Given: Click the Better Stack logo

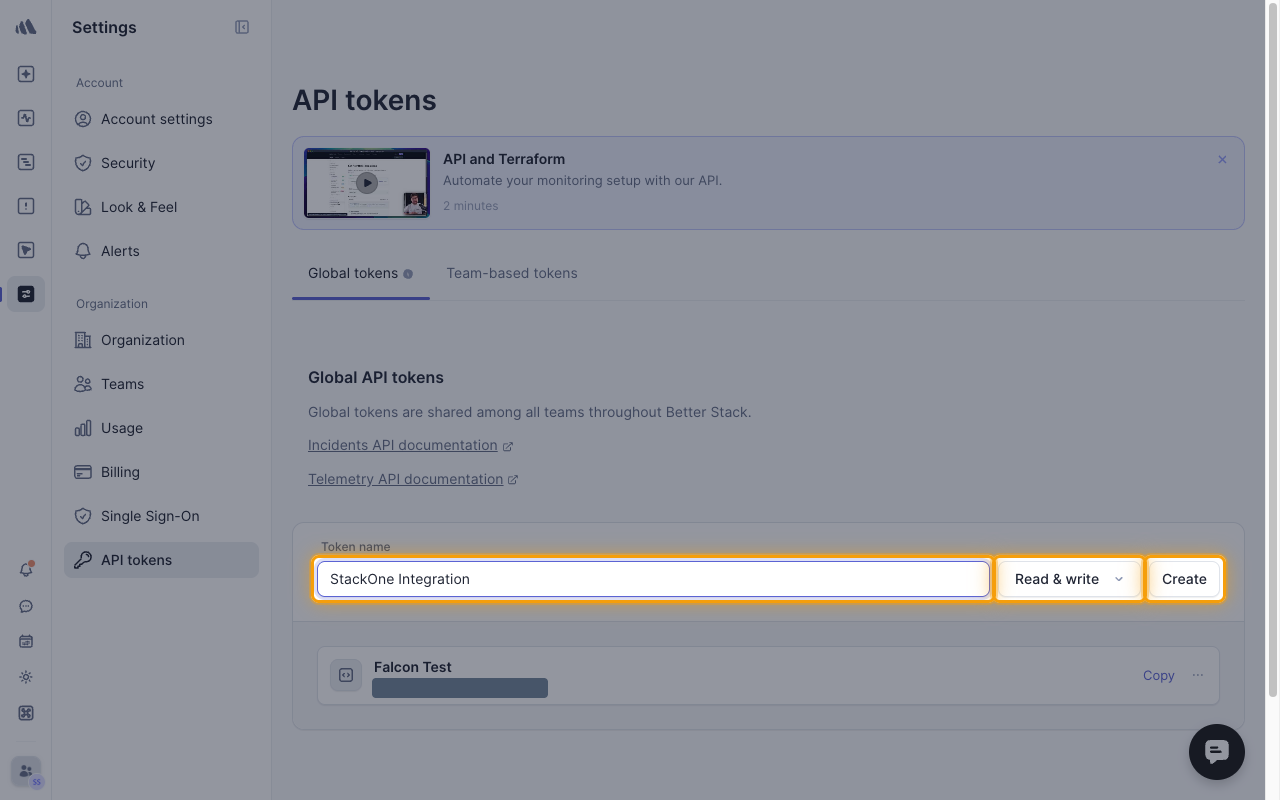Looking at the screenshot, I should tap(26, 27).
